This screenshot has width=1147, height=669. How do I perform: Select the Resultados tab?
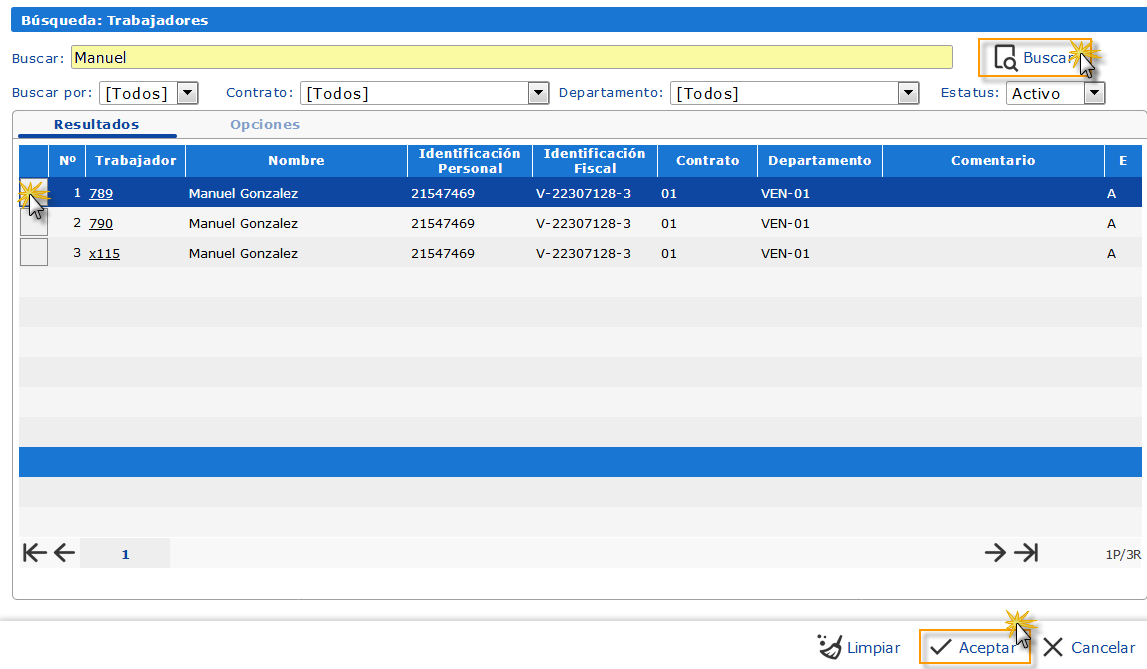click(97, 125)
